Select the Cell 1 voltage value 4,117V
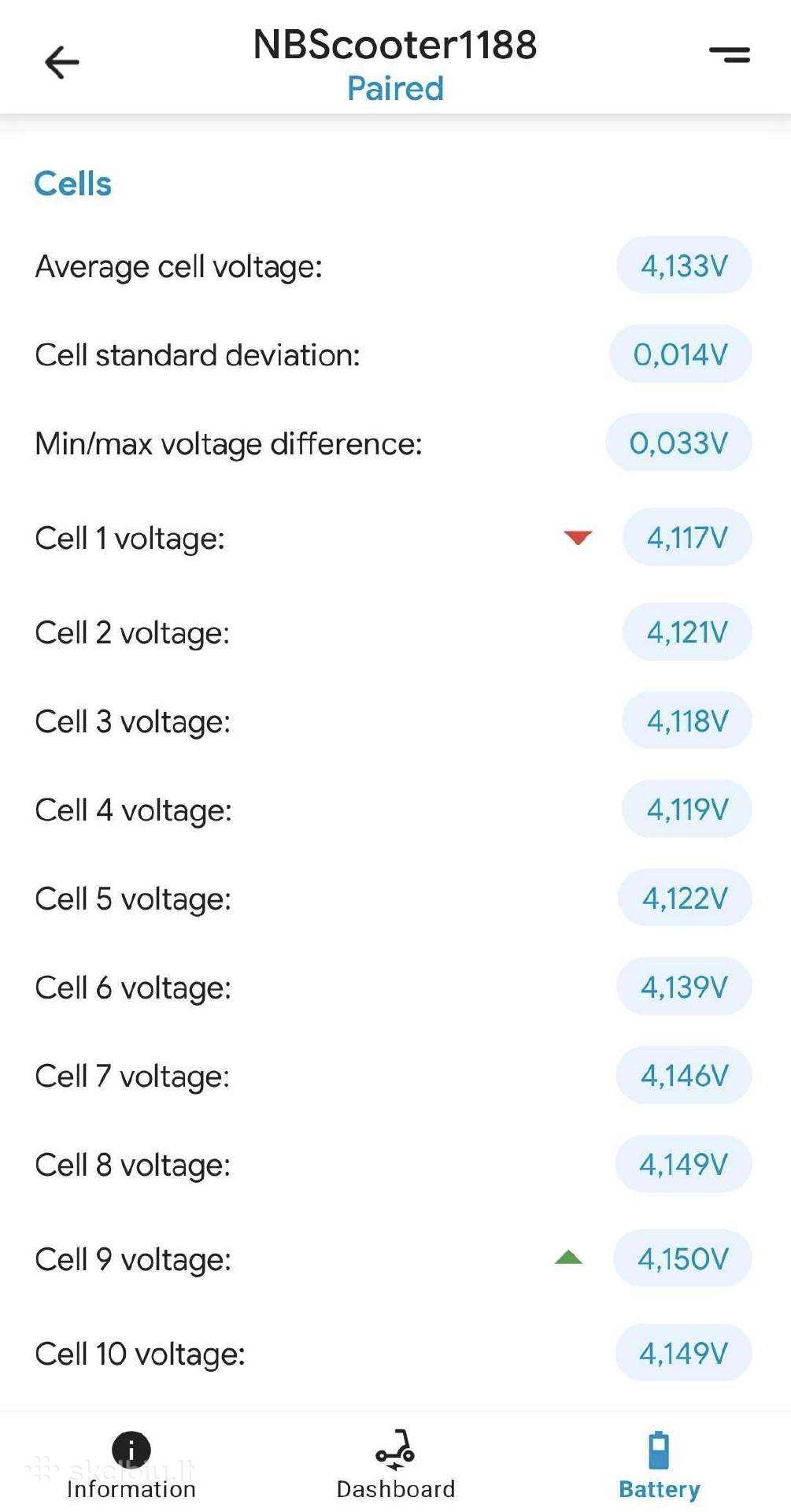 (x=687, y=538)
